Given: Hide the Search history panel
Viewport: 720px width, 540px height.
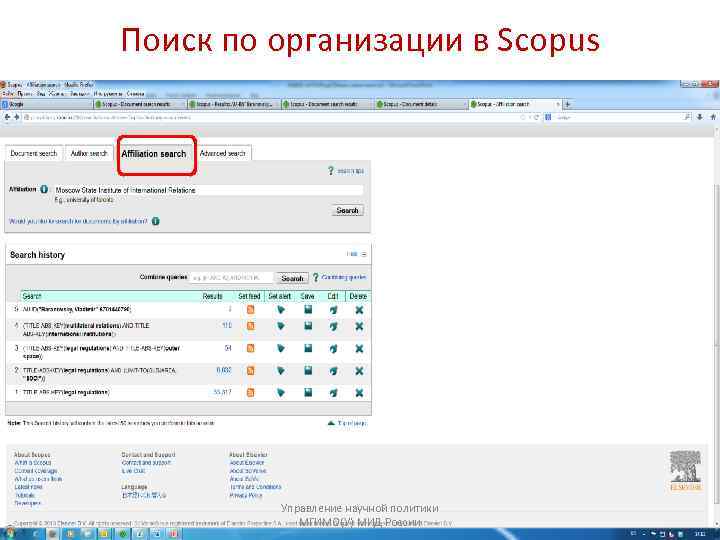Looking at the screenshot, I should [356, 254].
